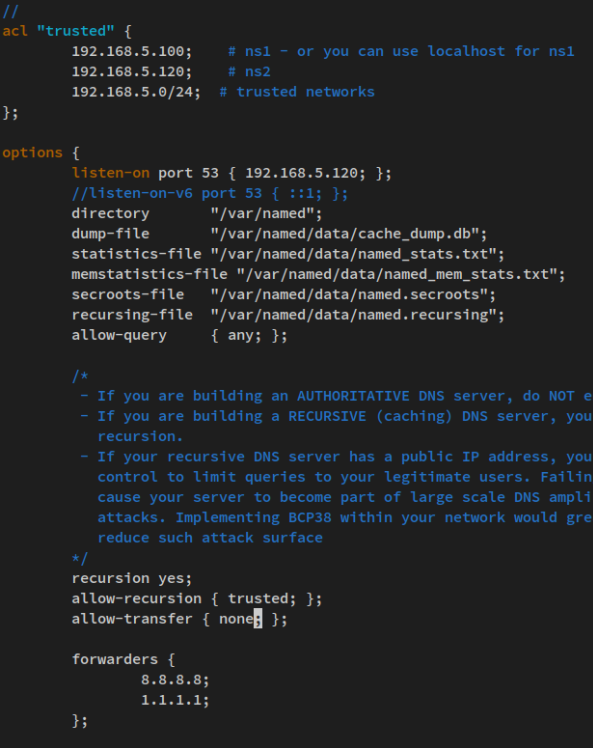
Task: Click the recursing-file named.recursing line
Action: (x=288, y=315)
